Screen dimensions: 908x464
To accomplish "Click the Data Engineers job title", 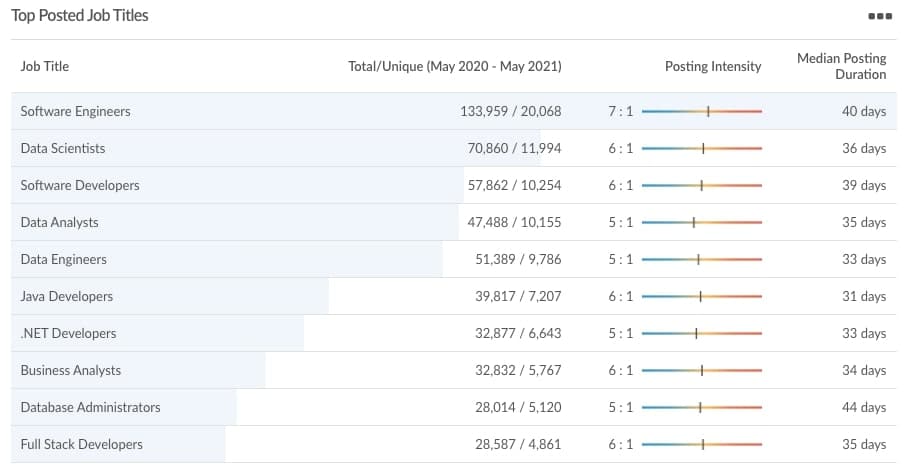I will tap(64, 260).
